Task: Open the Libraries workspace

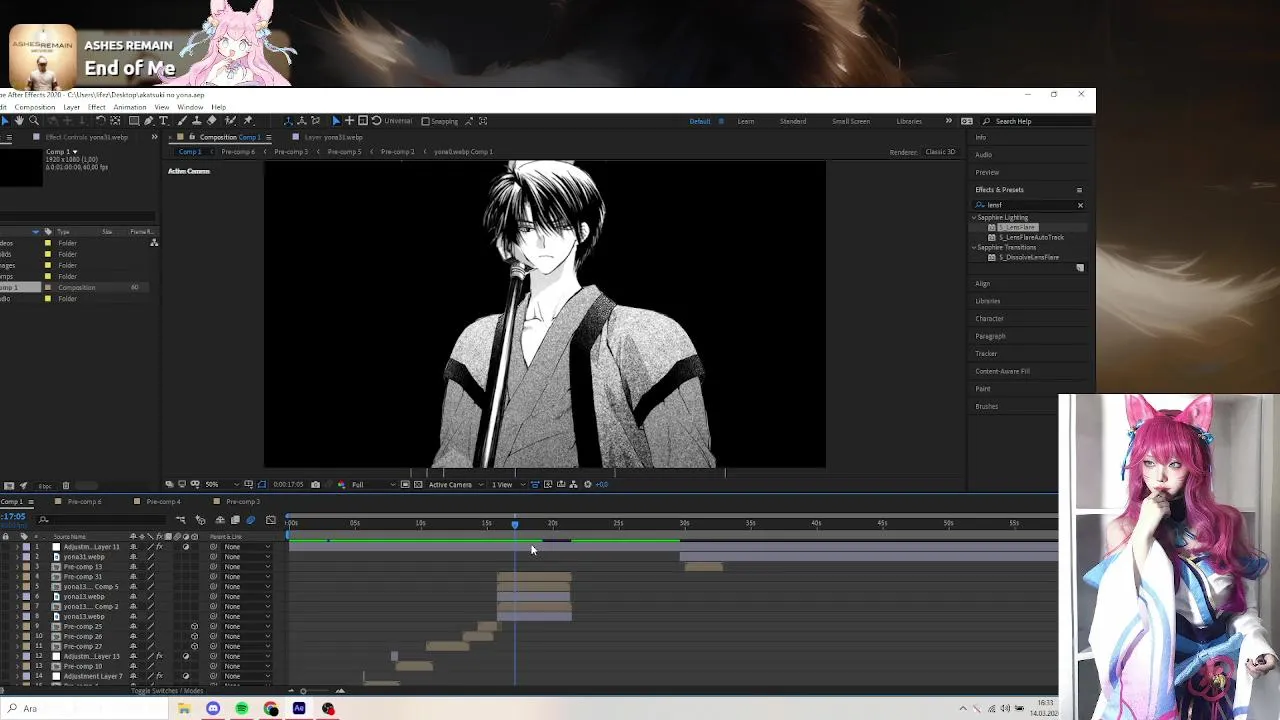Action: pos(909,121)
